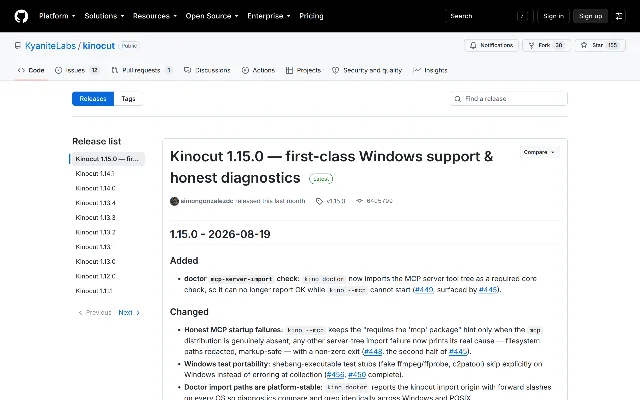Image resolution: width=640 pixels, height=400 pixels.
Task: Expand the Platform menu
Action: (57, 16)
